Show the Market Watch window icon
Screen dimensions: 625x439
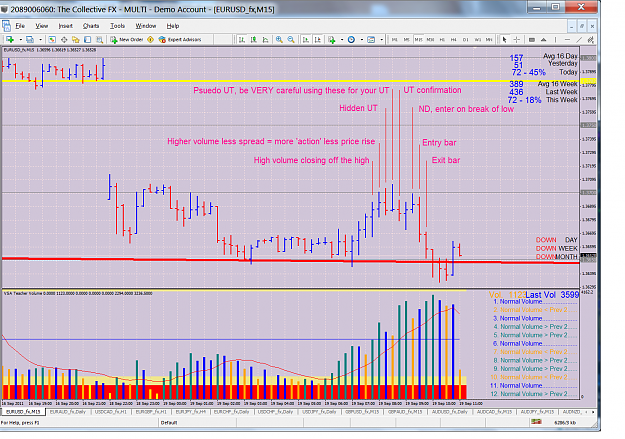52,39
